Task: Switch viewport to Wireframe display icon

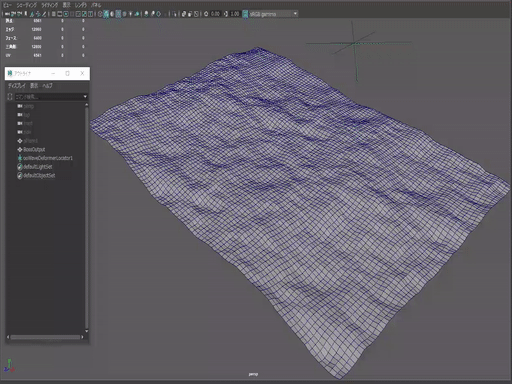Action: click(100, 14)
